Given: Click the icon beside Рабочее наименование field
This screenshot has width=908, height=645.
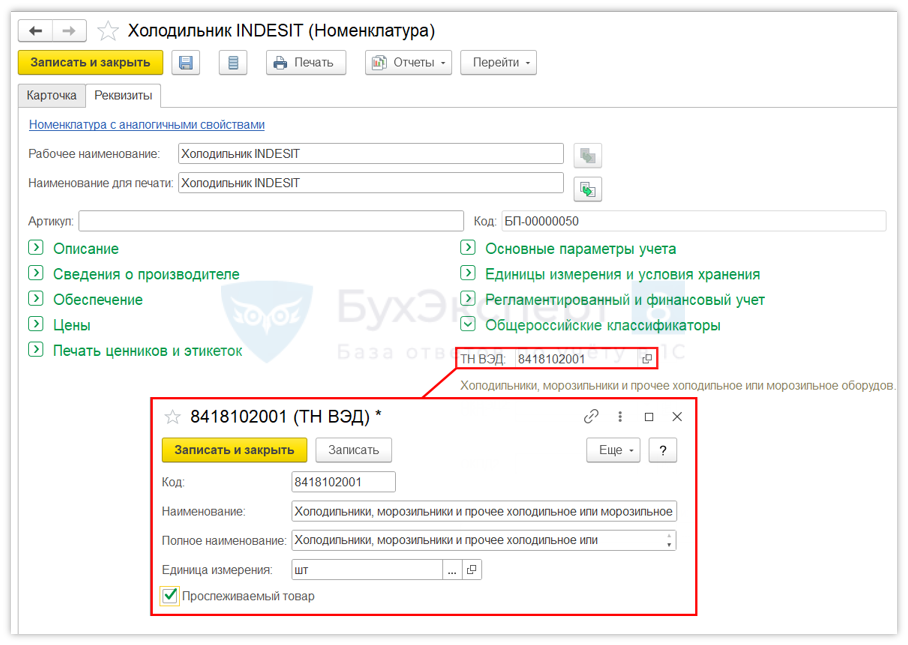Looking at the screenshot, I should 587,155.
